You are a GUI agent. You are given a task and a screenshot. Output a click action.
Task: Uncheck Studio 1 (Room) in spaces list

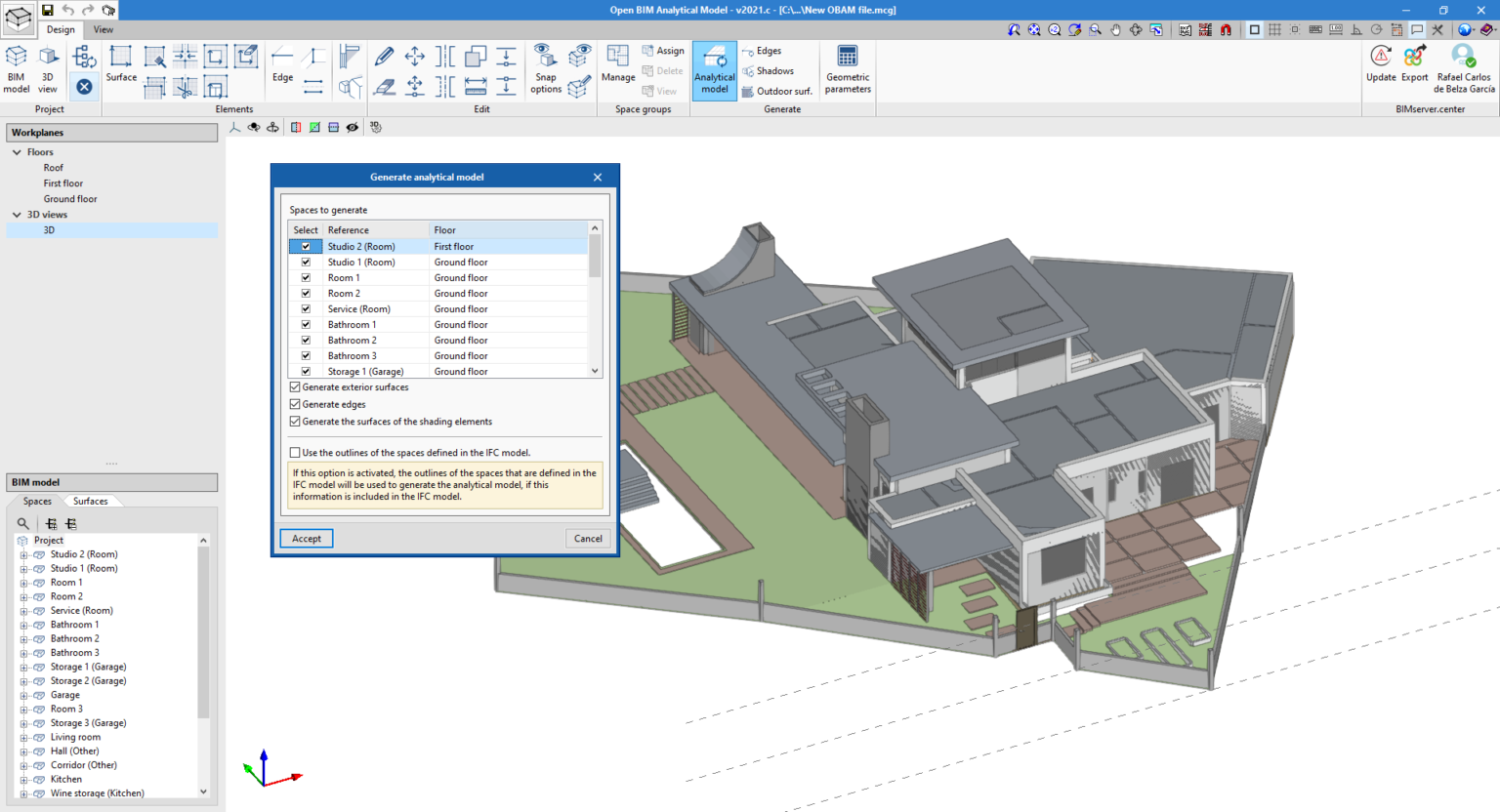click(x=306, y=262)
